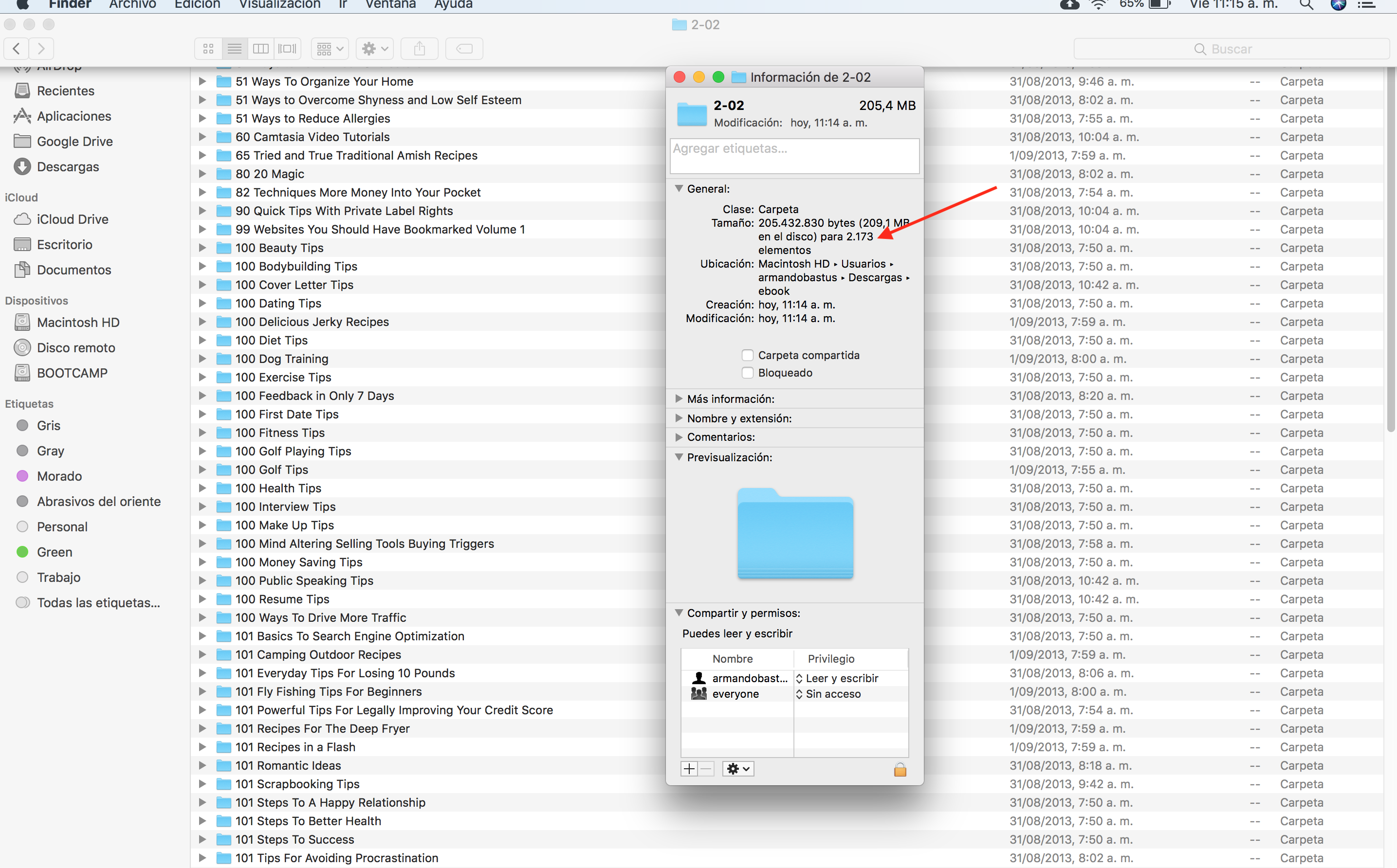Add a user with the plus button
This screenshot has width=1397, height=868.
689,769
